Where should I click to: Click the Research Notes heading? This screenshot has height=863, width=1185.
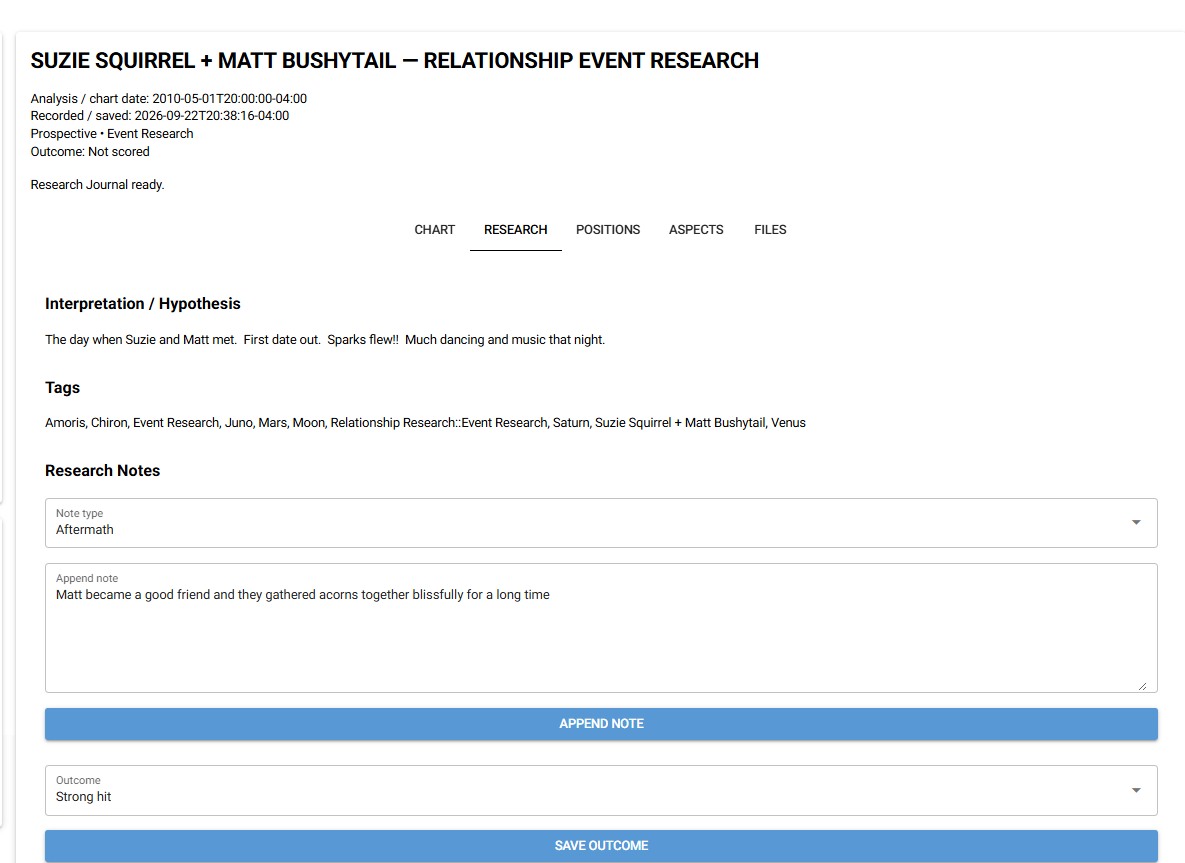click(x=103, y=471)
